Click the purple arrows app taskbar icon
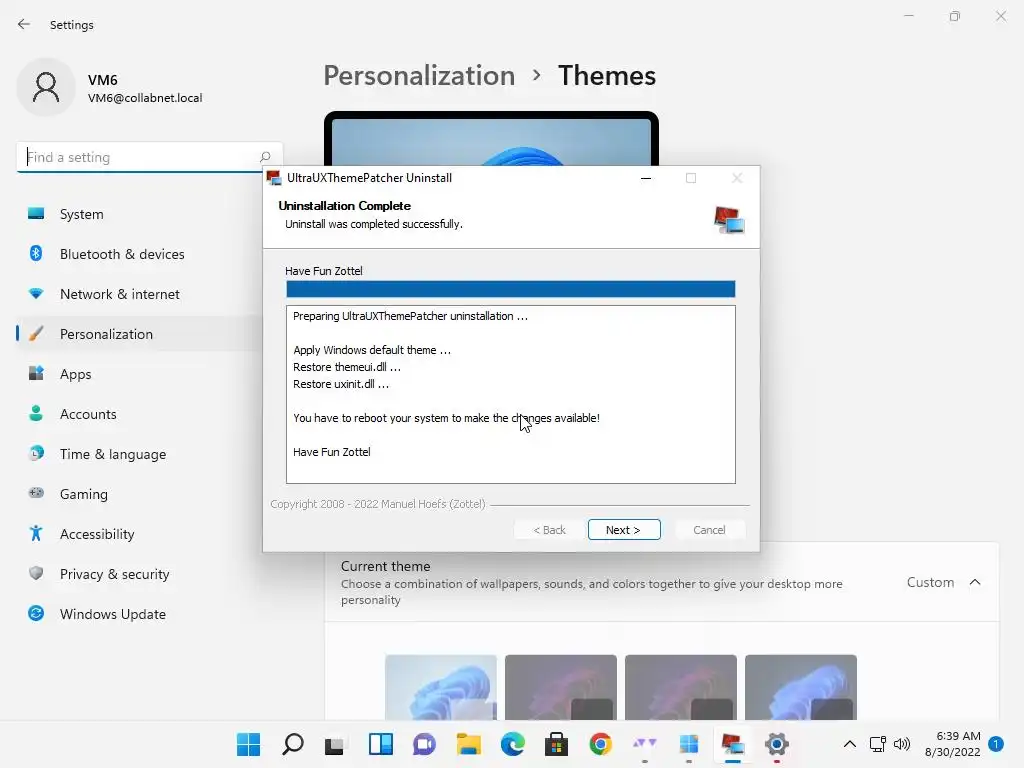Image resolution: width=1024 pixels, height=768 pixels. point(645,744)
